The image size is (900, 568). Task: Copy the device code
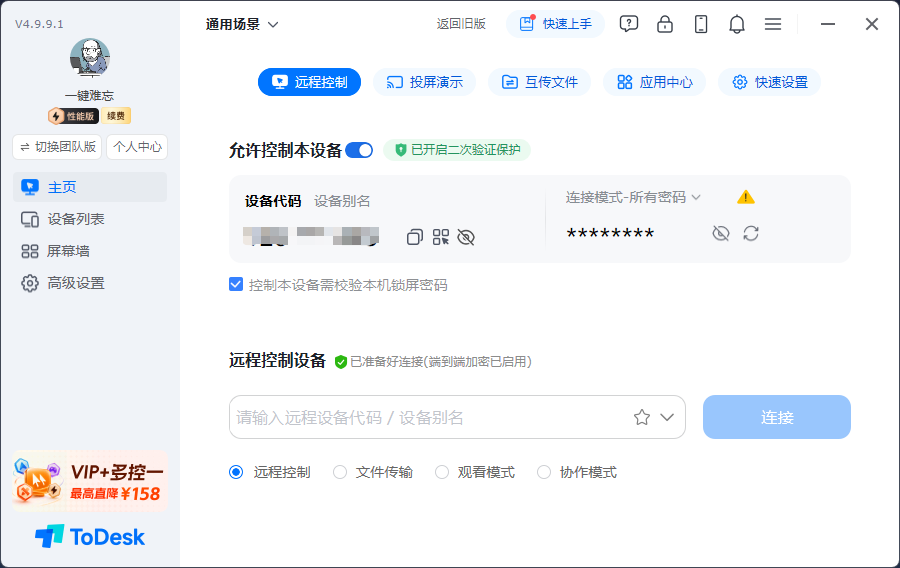[x=414, y=237]
